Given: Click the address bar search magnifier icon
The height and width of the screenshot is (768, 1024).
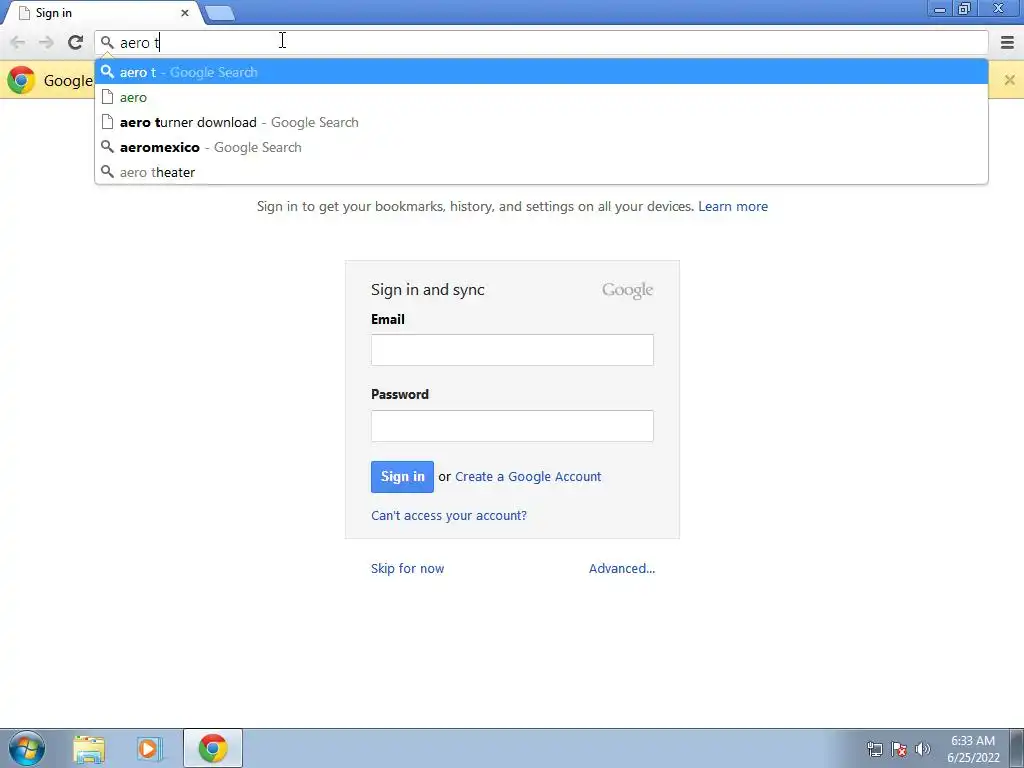Looking at the screenshot, I should point(107,42).
